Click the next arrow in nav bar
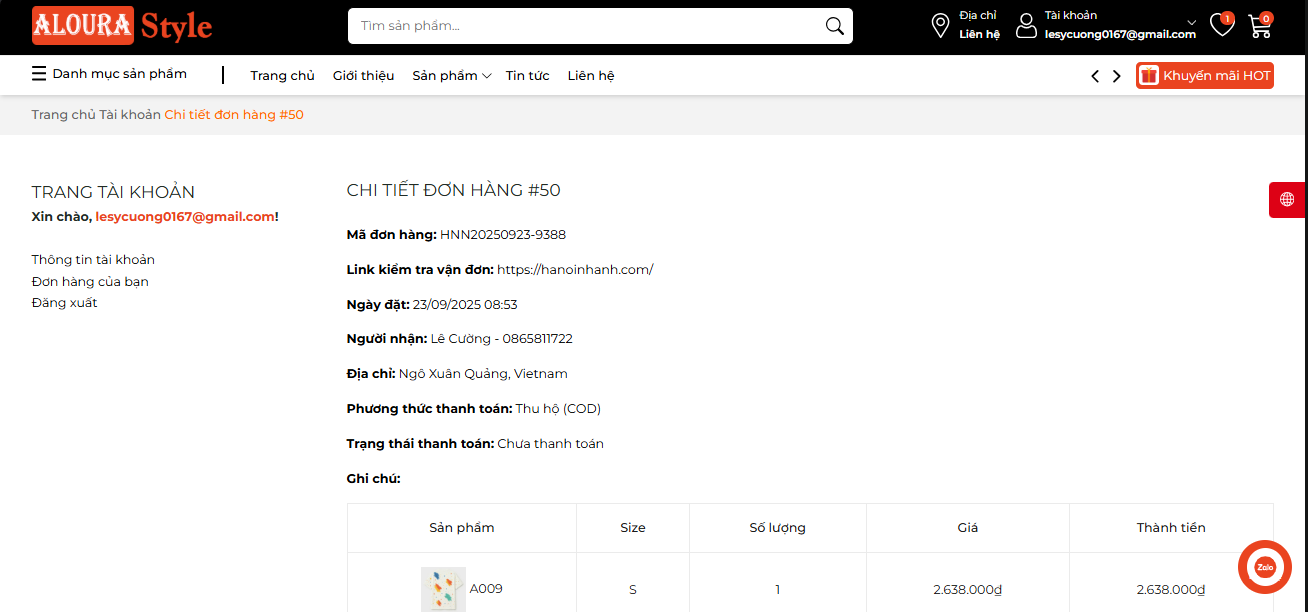The width and height of the screenshot is (1308, 612). point(1117,76)
